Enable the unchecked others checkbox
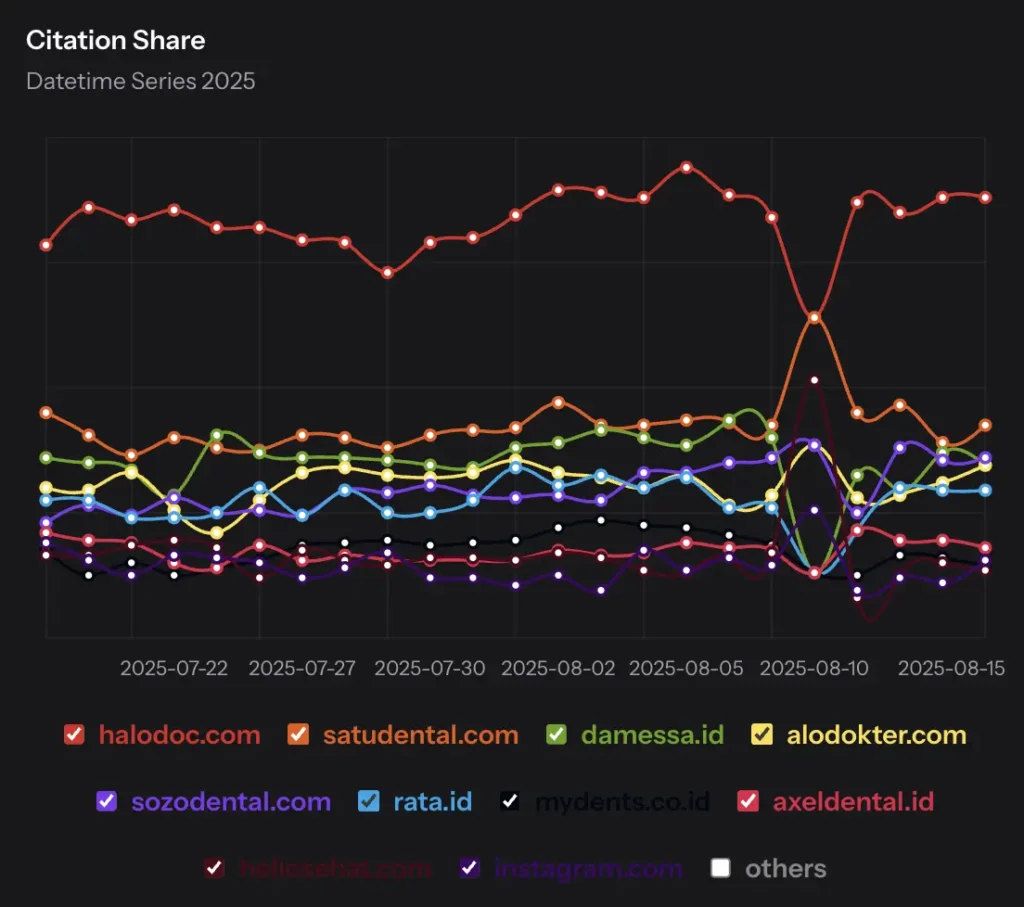The width and height of the screenshot is (1024, 907). [x=721, y=868]
